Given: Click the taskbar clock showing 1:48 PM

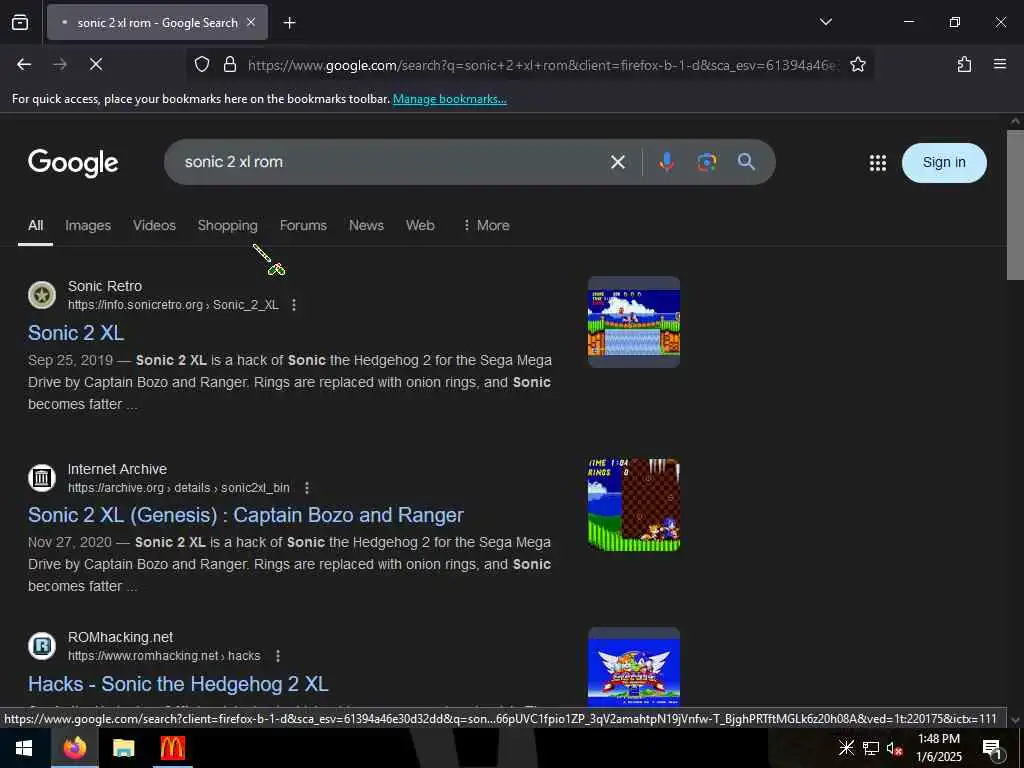Looking at the screenshot, I should 938,748.
